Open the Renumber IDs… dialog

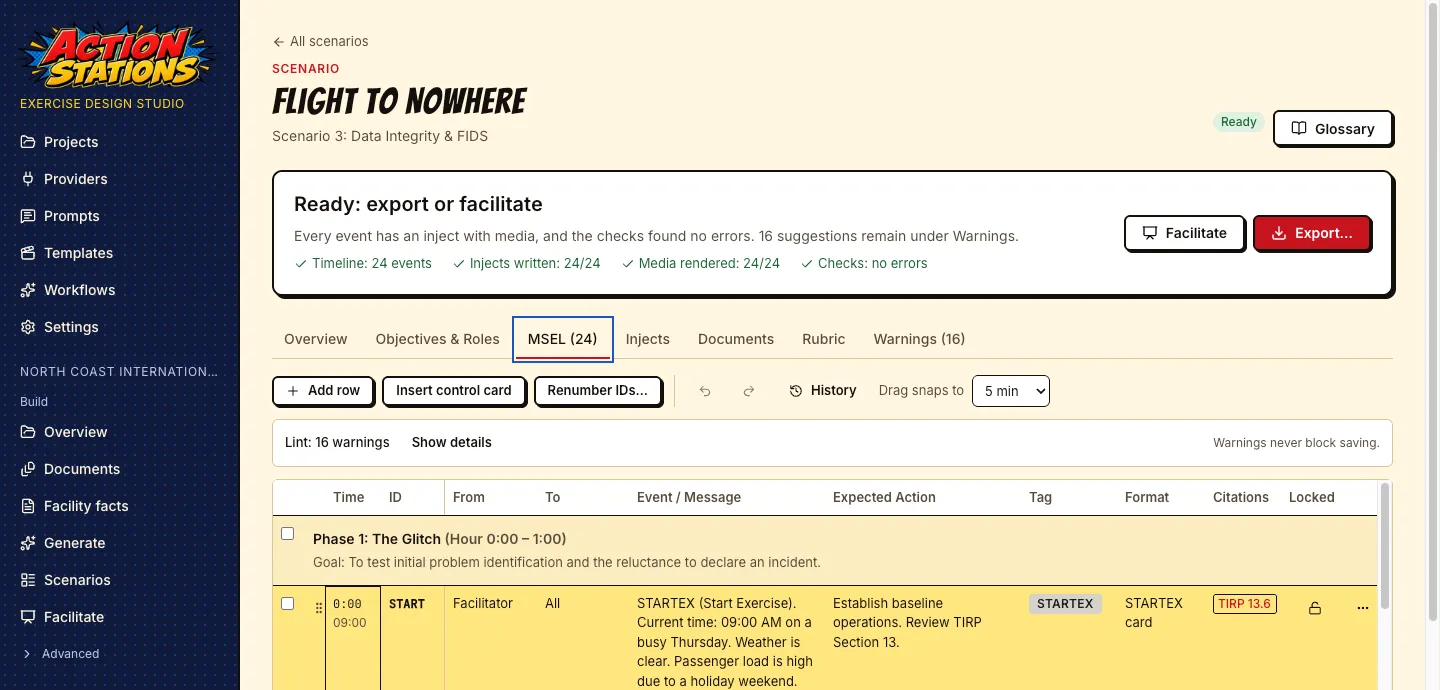[x=598, y=391]
